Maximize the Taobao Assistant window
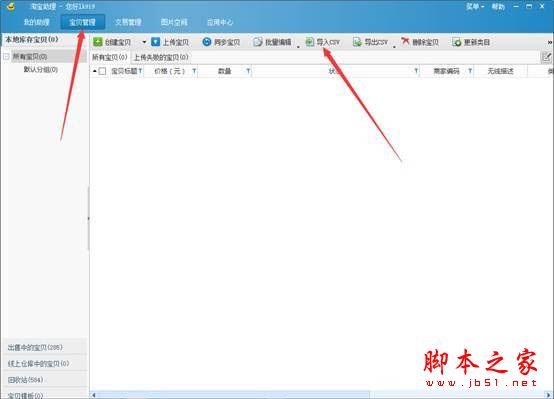 (x=529, y=6)
